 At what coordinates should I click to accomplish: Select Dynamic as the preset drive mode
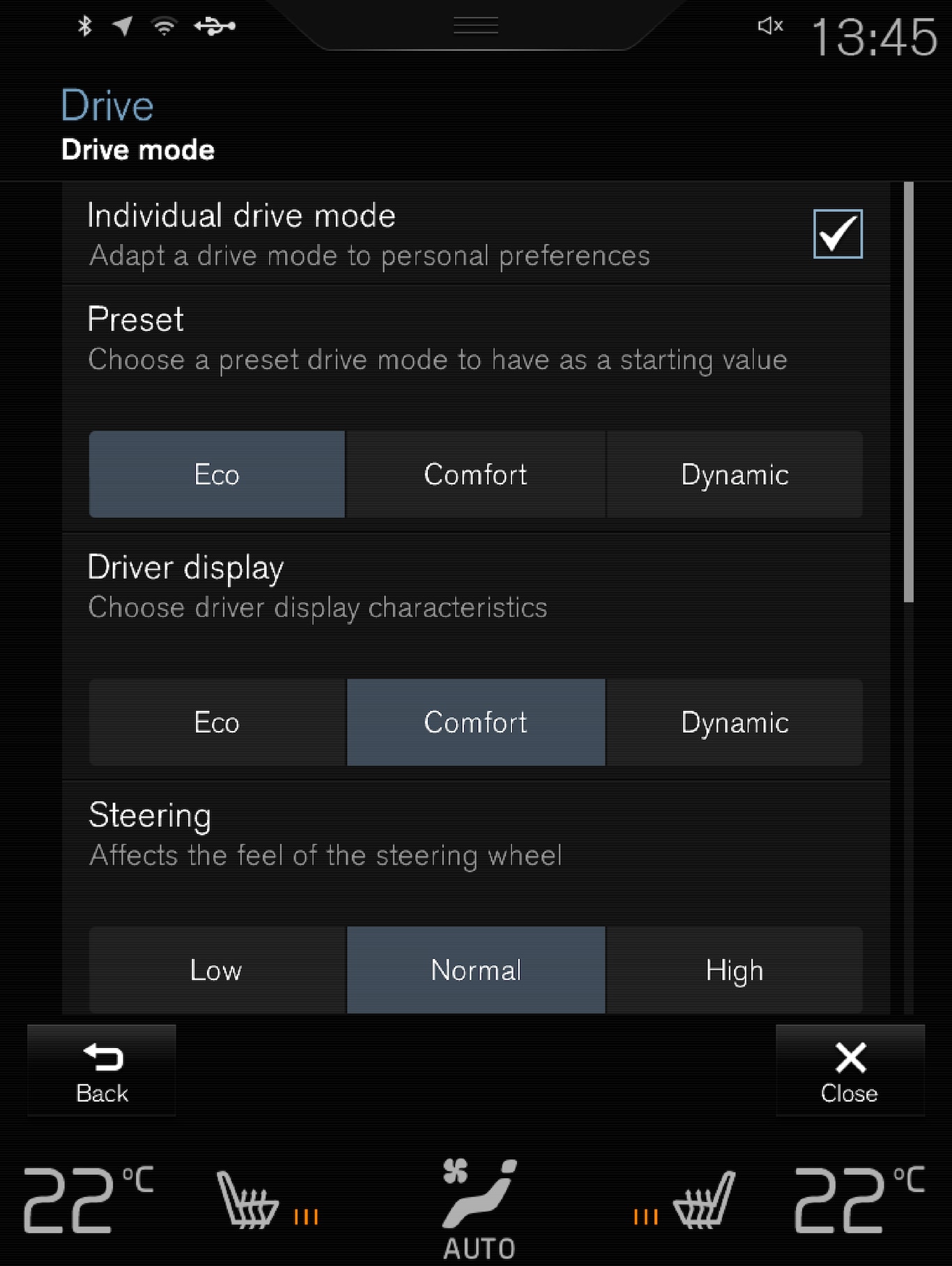pos(735,474)
